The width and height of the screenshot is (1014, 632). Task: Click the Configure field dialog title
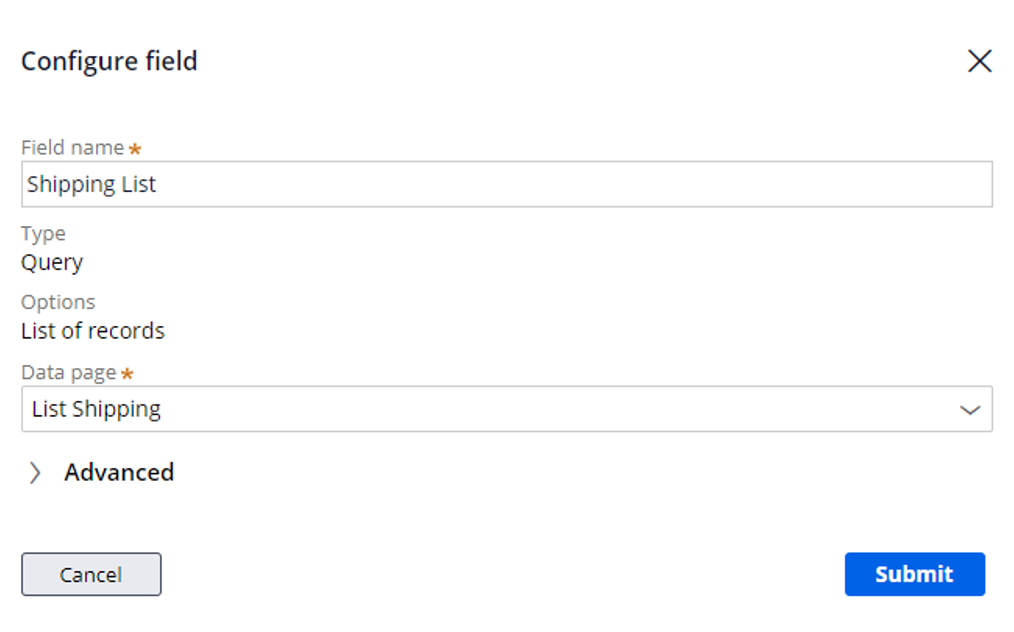click(x=109, y=61)
